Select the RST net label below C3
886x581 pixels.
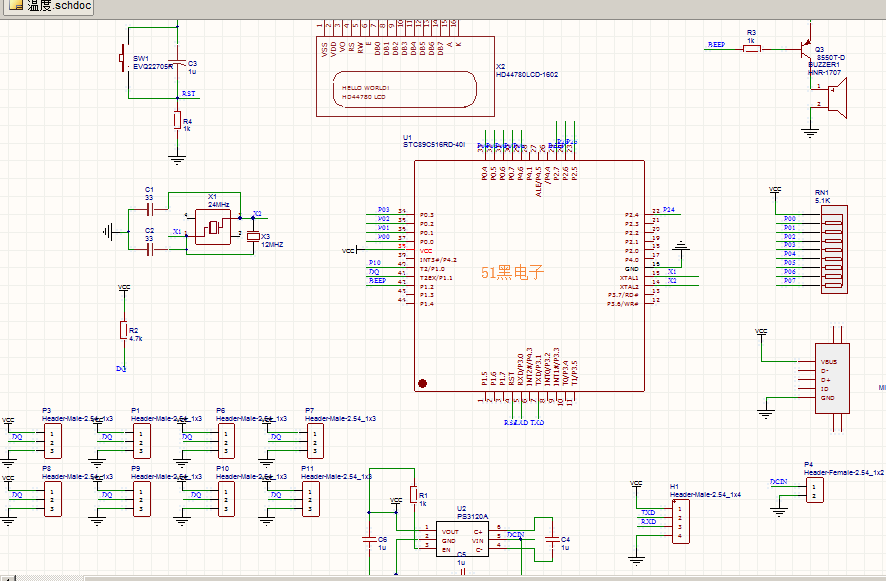click(x=188, y=93)
